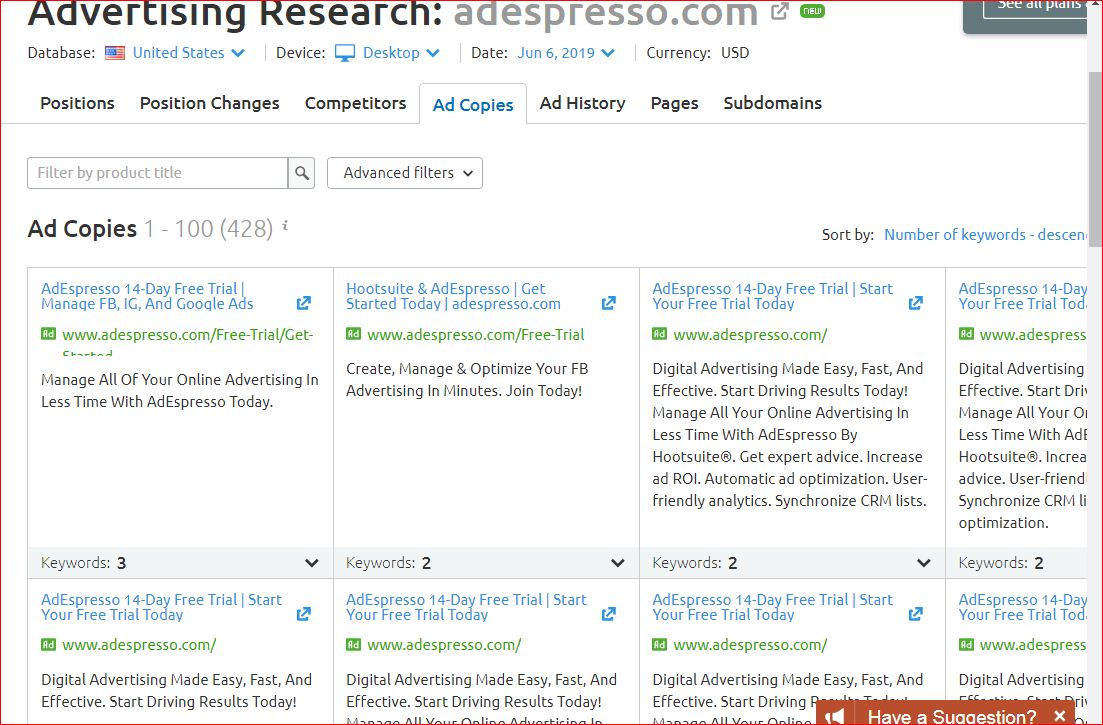
Task: Open external link of Manage FB, IG ad
Action: (x=304, y=303)
